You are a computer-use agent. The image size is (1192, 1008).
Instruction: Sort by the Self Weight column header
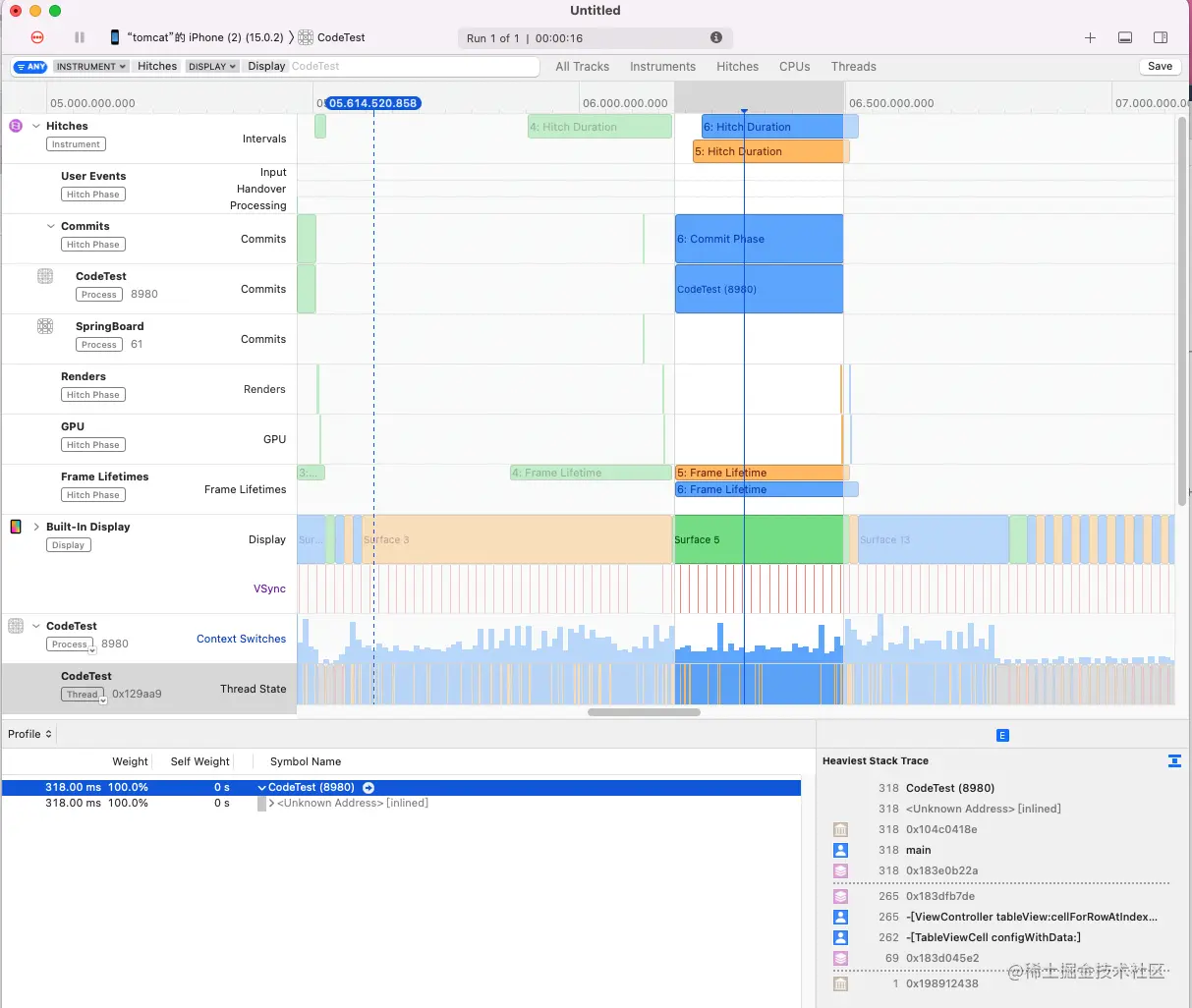coord(199,761)
